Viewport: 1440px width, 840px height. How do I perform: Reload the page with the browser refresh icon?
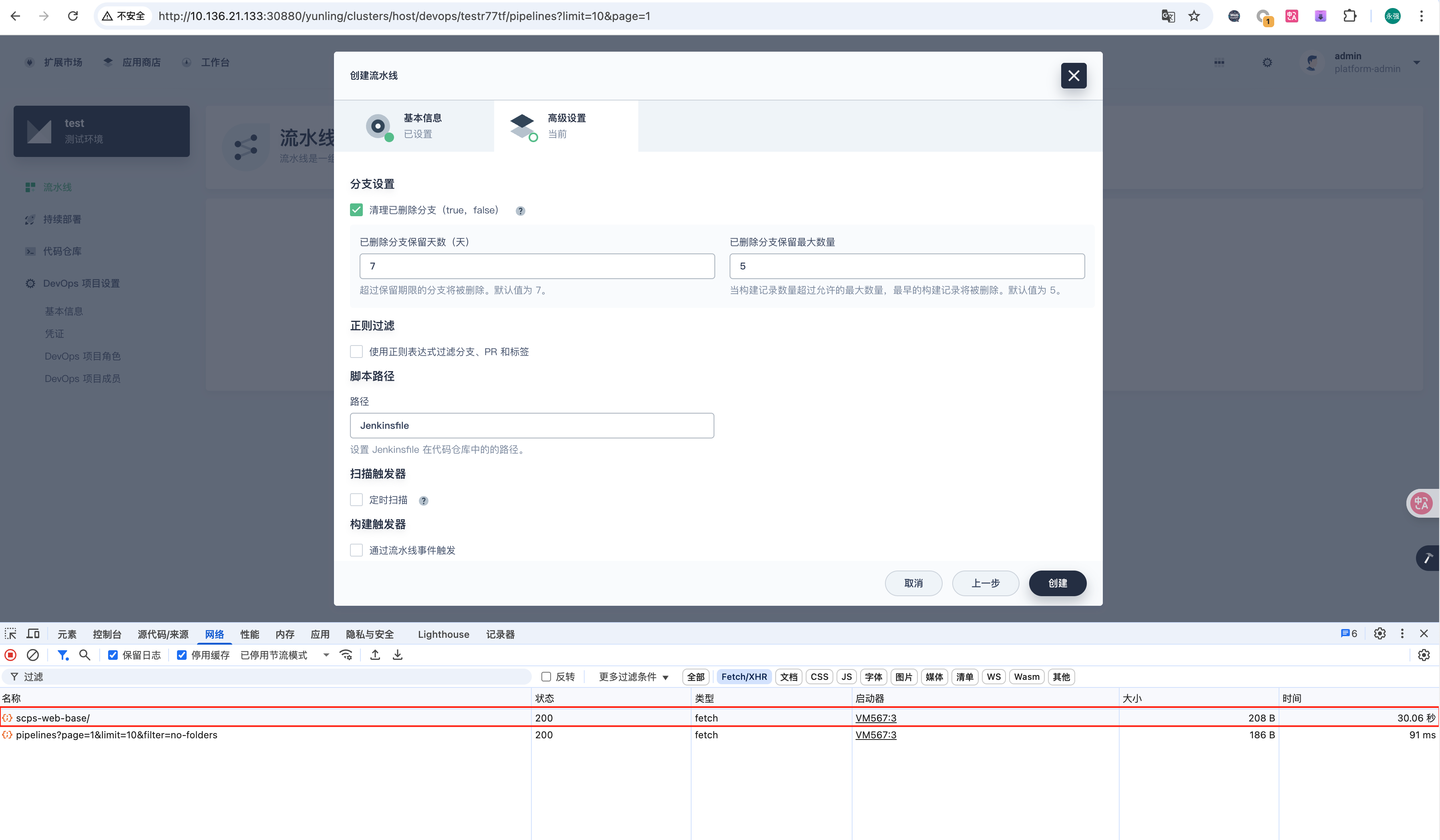[x=72, y=16]
